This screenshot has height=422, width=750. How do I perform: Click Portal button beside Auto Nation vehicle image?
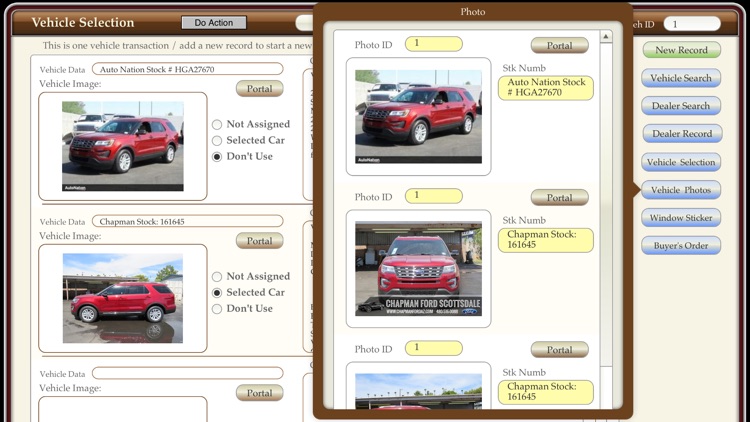point(259,89)
